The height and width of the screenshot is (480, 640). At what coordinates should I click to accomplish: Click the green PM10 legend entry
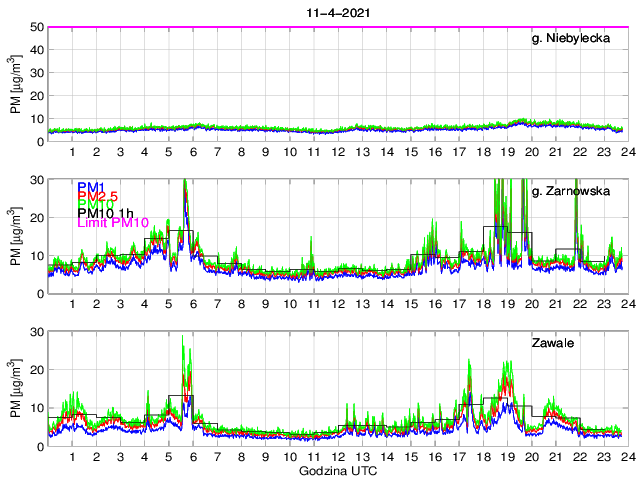[x=93, y=208]
